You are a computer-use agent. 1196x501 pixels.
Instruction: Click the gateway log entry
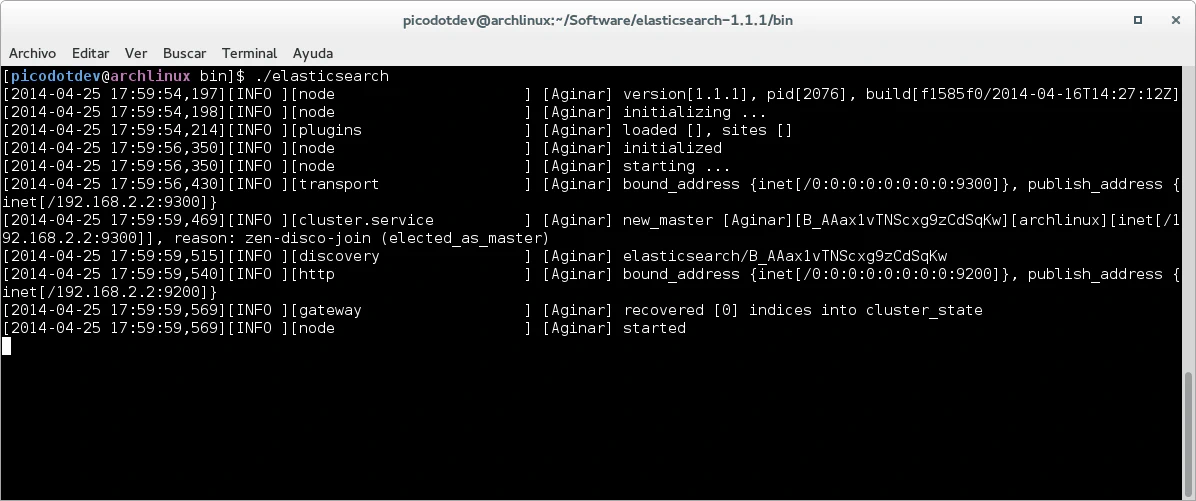coord(330,310)
